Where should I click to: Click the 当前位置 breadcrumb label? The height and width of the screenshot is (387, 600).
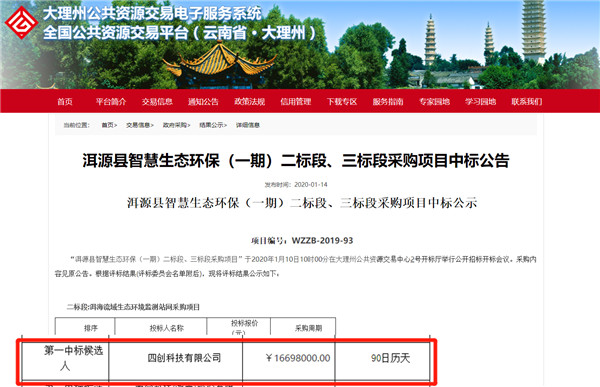coord(76,125)
